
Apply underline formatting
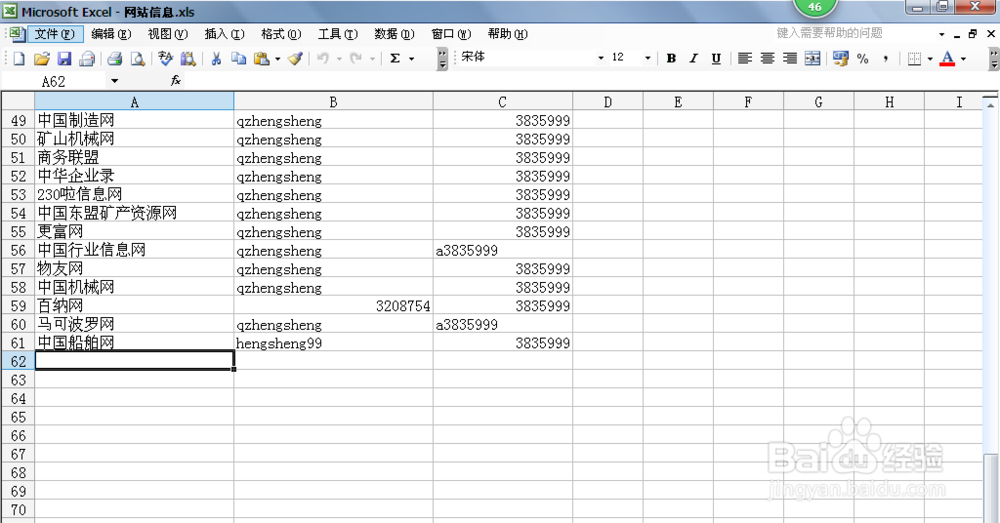(716, 59)
